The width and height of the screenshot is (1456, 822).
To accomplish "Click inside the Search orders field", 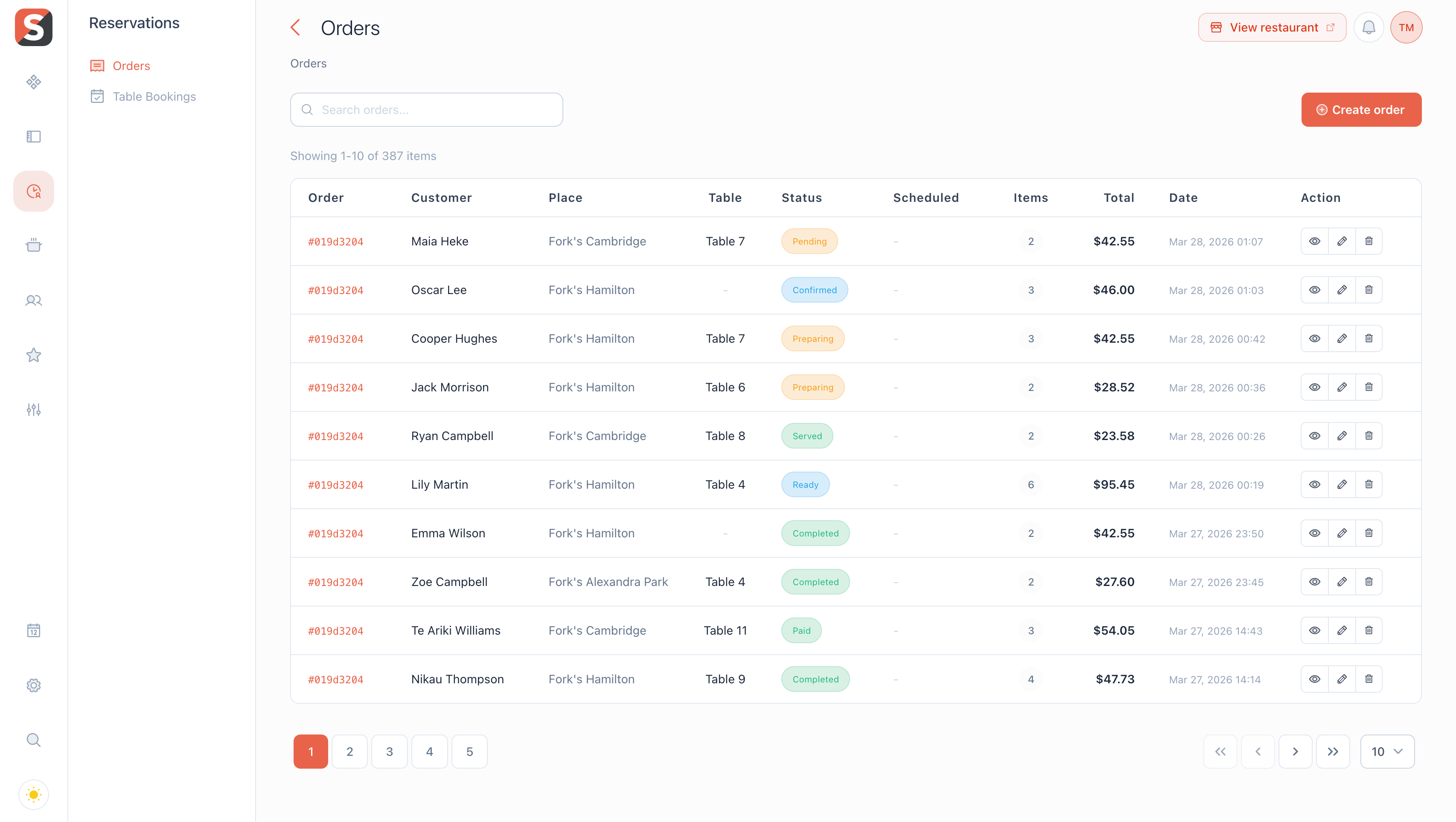I will click(427, 109).
